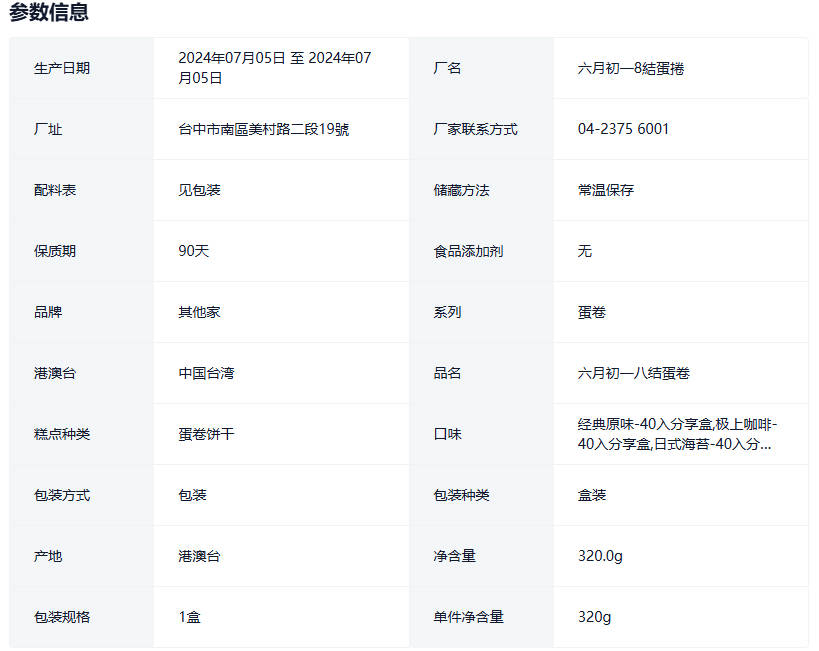Click the net content value 320.0g

(600, 556)
